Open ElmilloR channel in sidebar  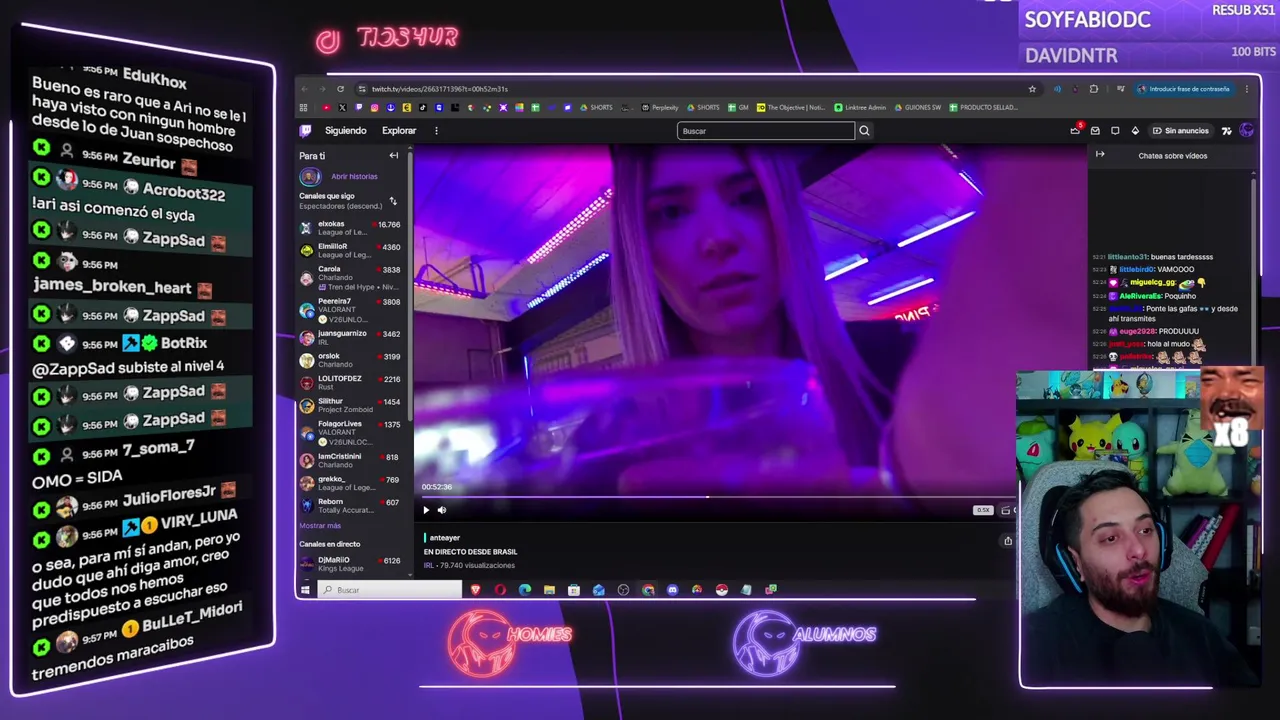(350, 250)
